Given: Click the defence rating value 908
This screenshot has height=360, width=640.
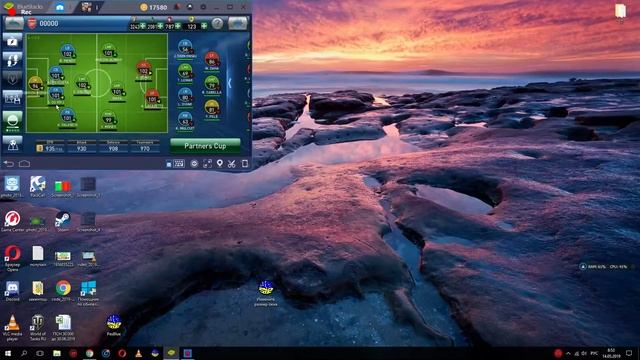Looking at the screenshot, I should point(113,149).
